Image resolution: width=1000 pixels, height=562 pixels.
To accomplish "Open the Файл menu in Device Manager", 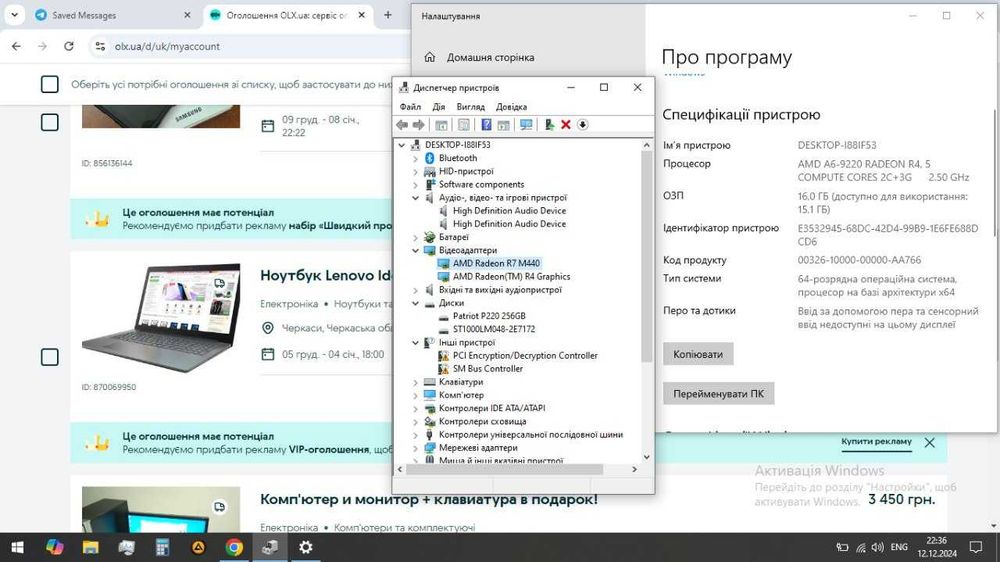I will (x=410, y=107).
